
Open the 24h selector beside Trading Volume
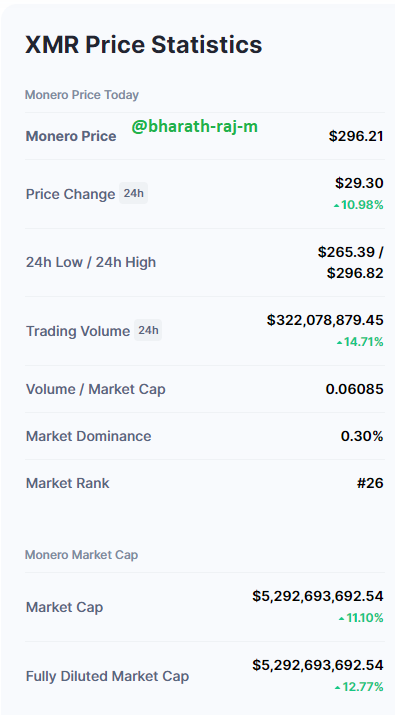pos(148,330)
